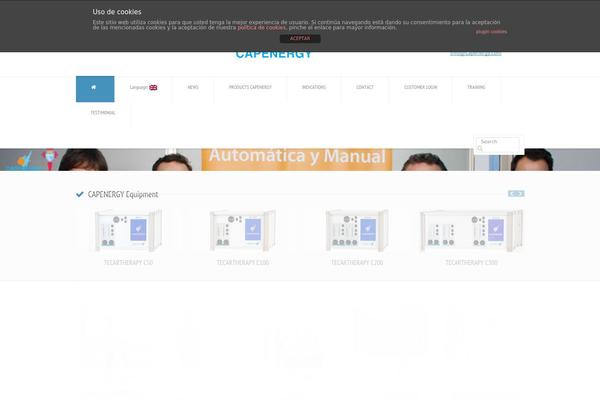Click the TECARTHERAPY C50 title link

(128, 263)
